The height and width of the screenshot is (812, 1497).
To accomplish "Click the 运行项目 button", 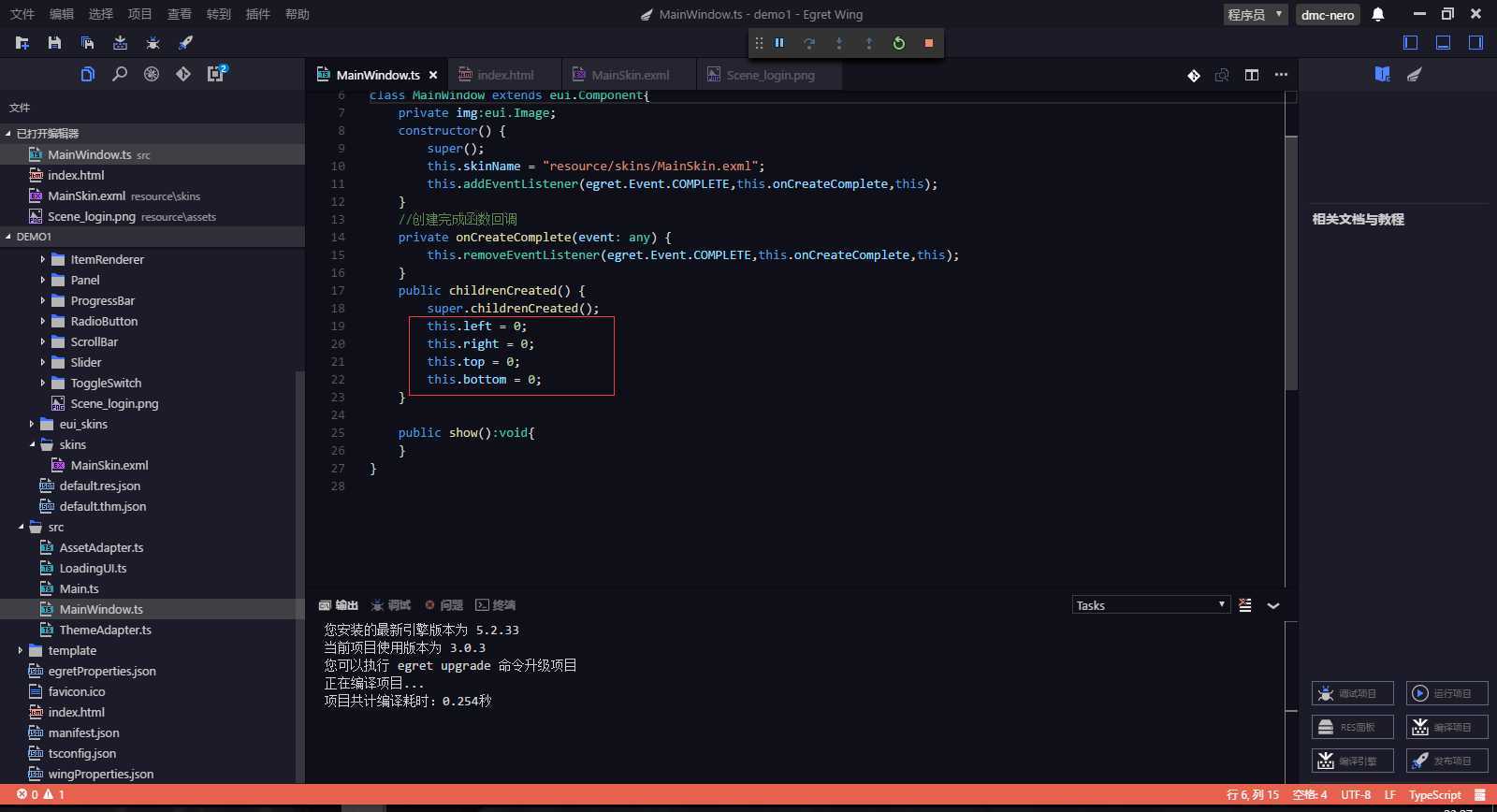I will click(x=1447, y=693).
